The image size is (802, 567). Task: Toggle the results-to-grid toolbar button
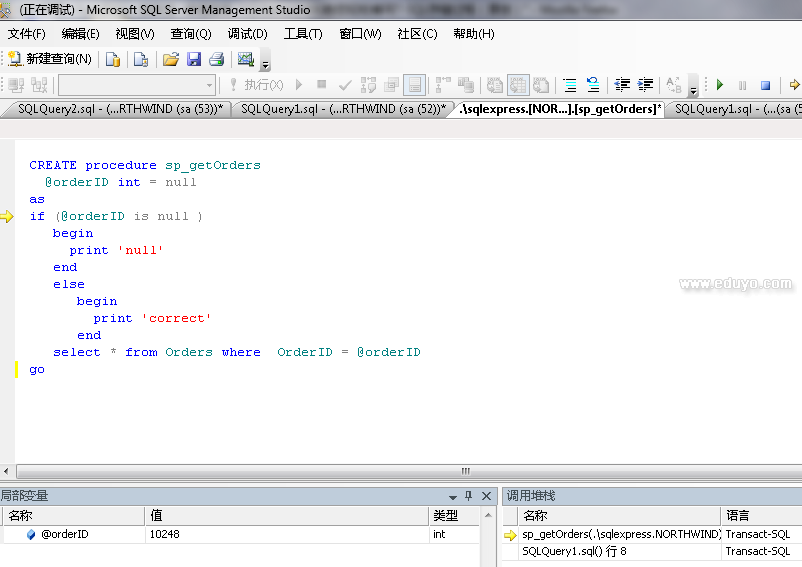[x=517, y=85]
